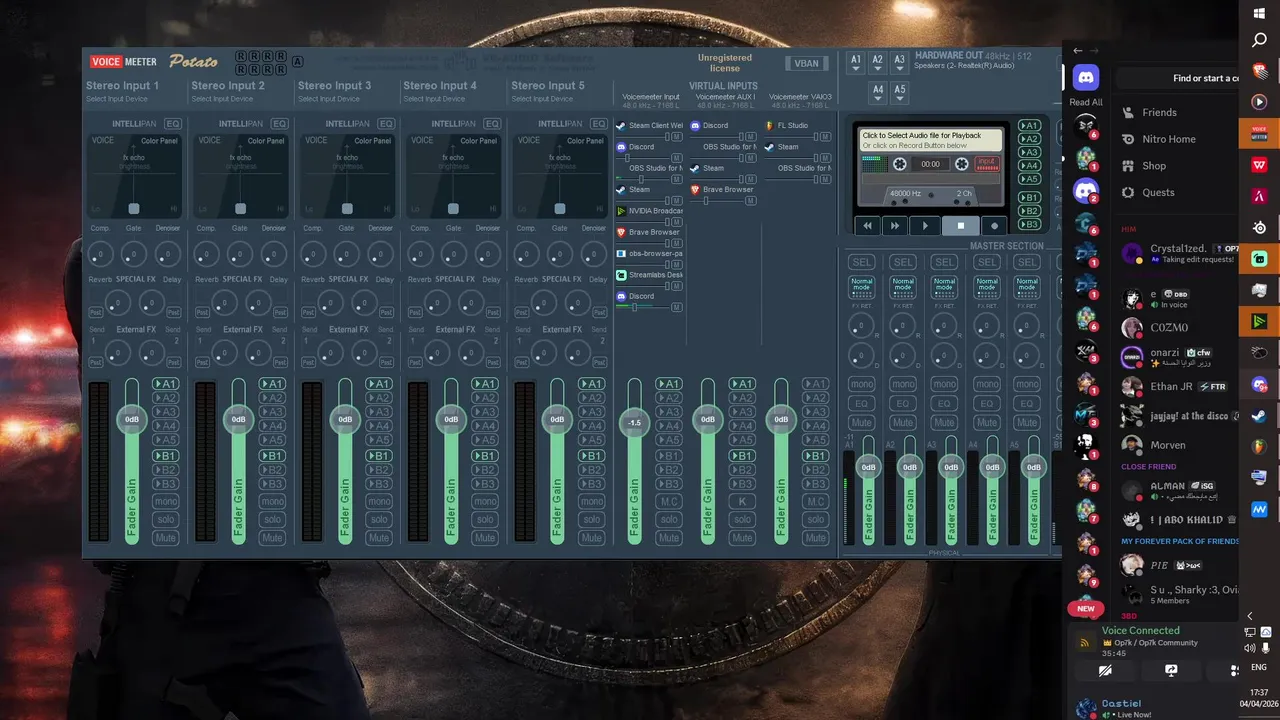Click Streamlabs Desktop app icon

(620, 275)
